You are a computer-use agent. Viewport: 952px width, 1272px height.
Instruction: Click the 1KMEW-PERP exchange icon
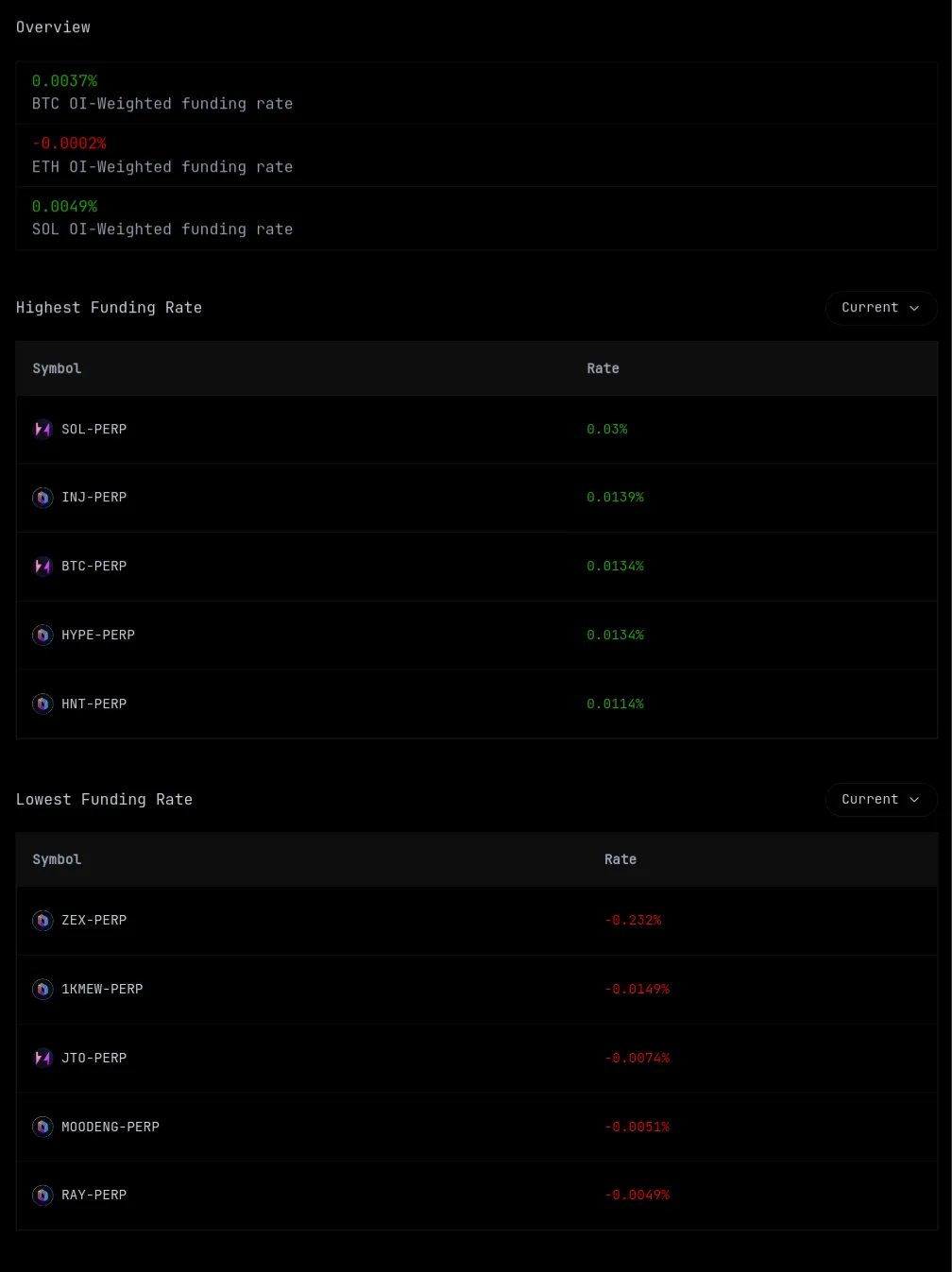point(42,990)
